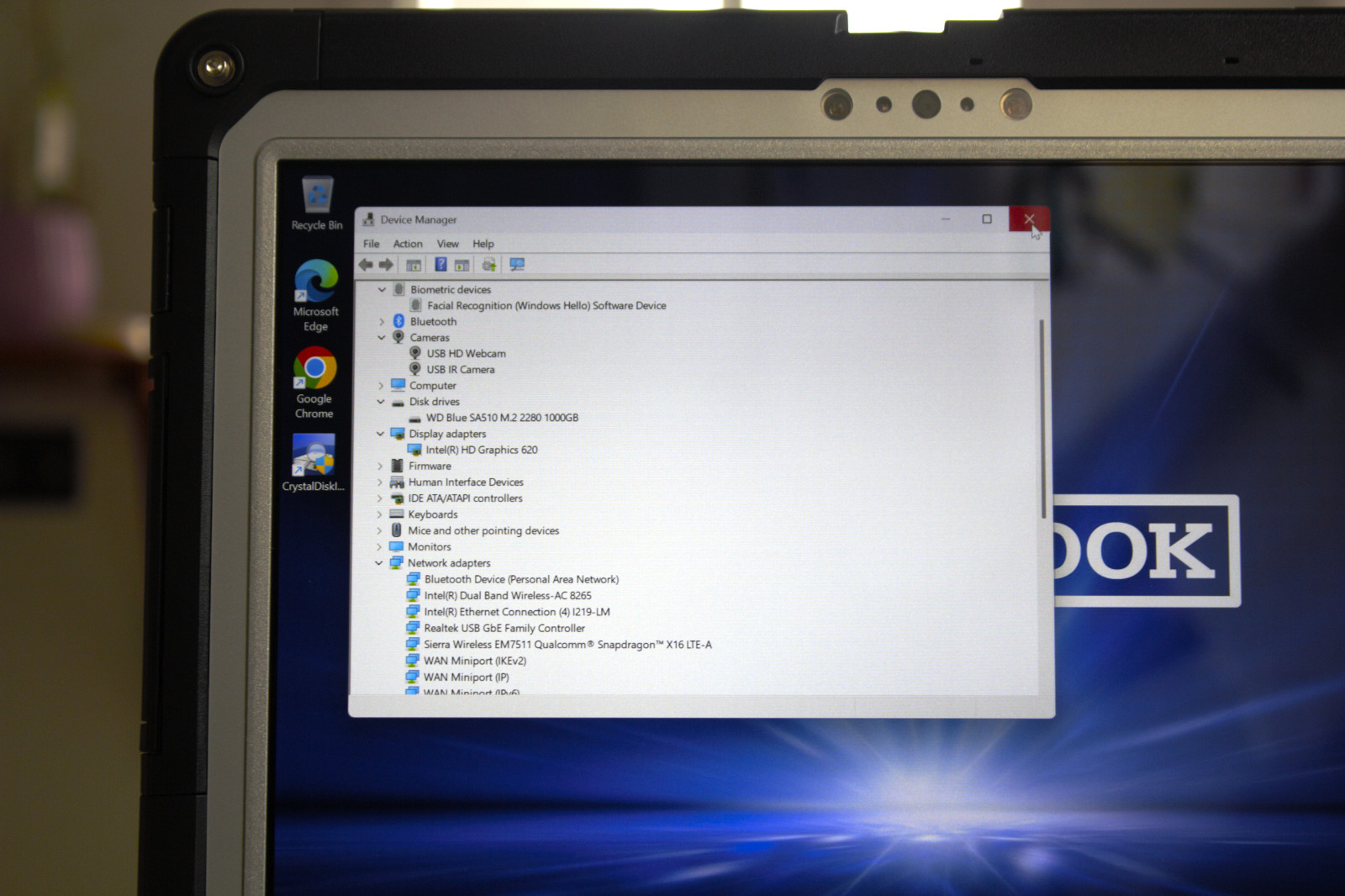
Task: Click the vertical scrollbar thumb in Device Manager
Action: [x=1042, y=419]
